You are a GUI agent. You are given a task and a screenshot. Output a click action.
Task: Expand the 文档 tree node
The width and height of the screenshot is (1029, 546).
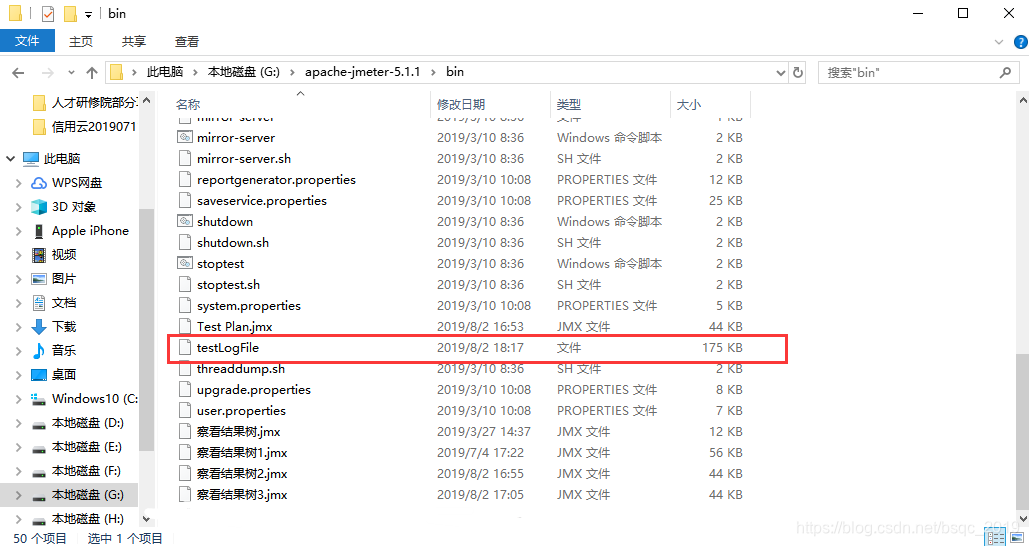[x=19, y=303]
